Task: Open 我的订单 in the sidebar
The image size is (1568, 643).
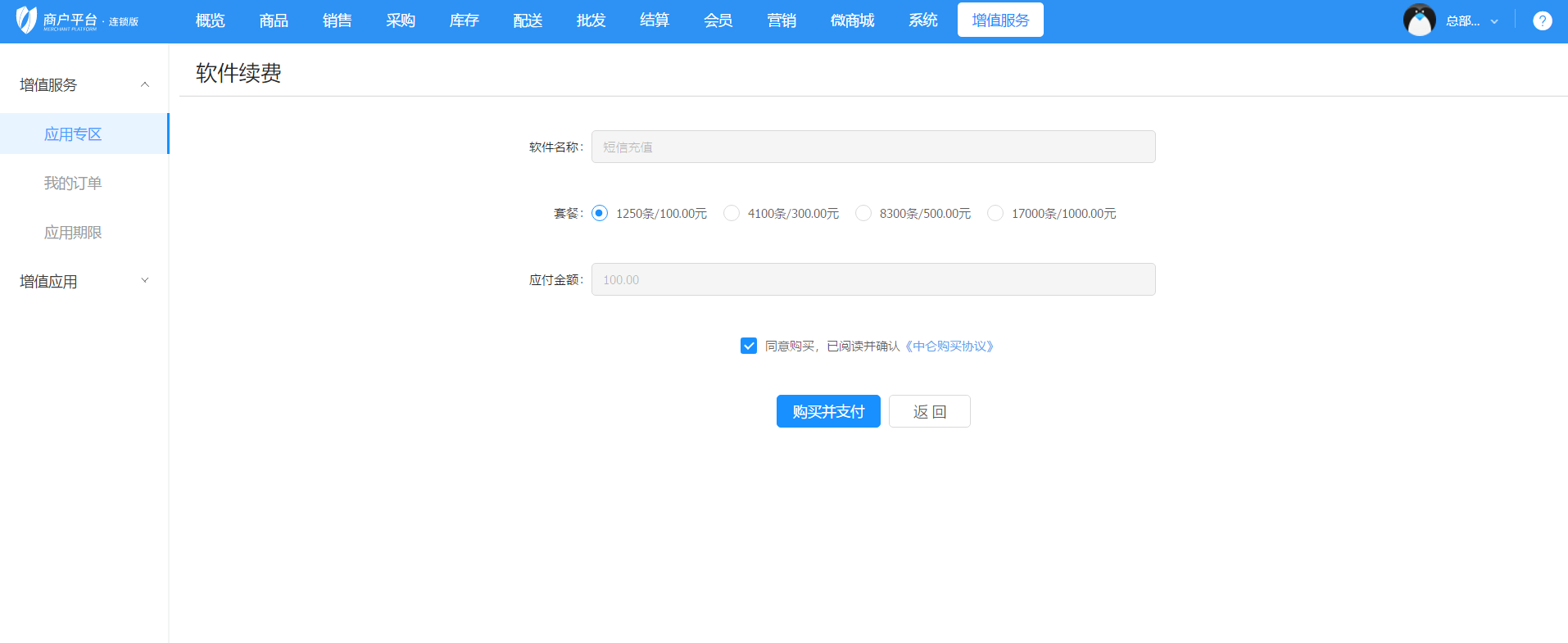Action: tap(73, 183)
